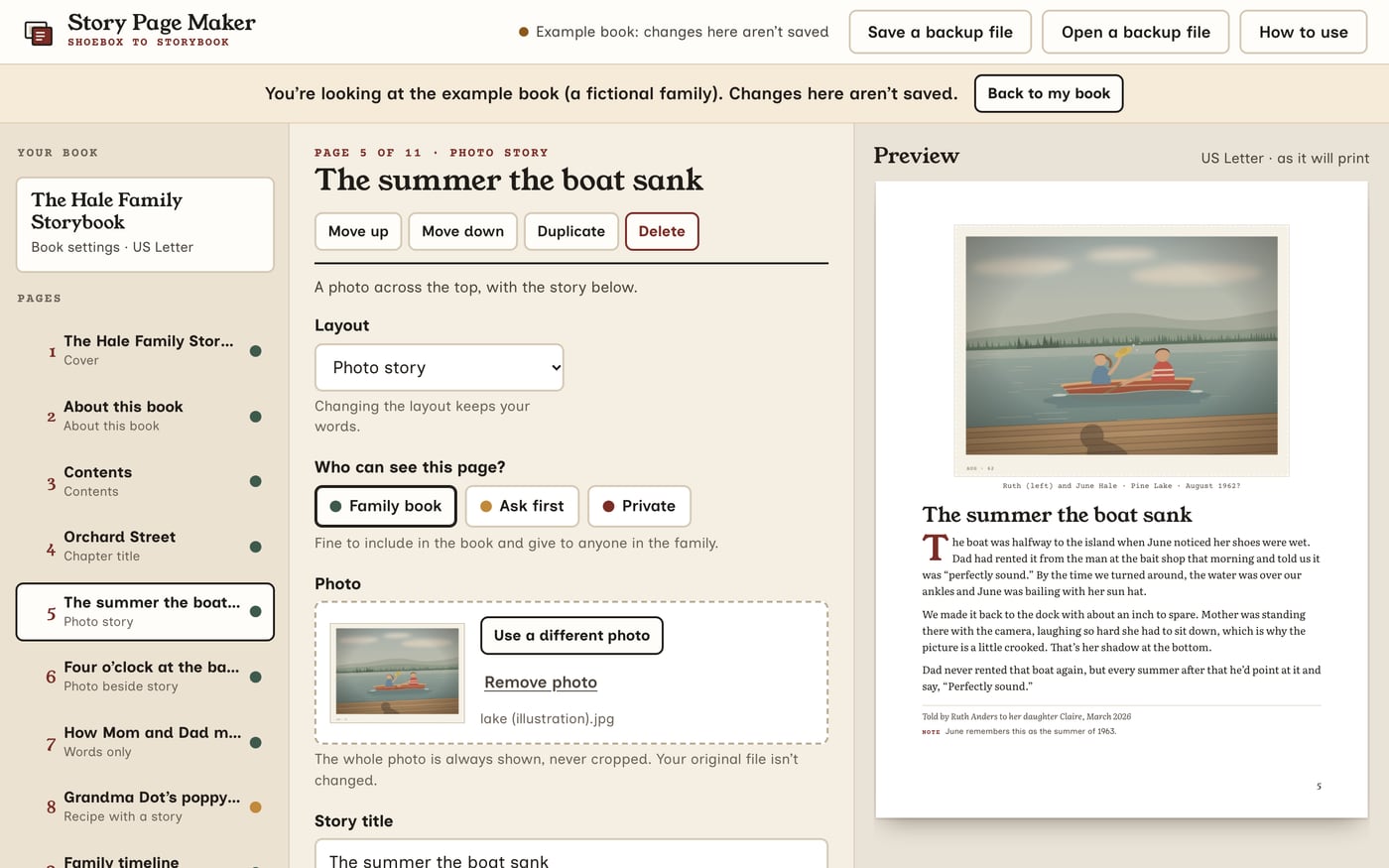Image resolution: width=1389 pixels, height=868 pixels.
Task: Click the example book not-saved status indicator
Action: coord(674,32)
